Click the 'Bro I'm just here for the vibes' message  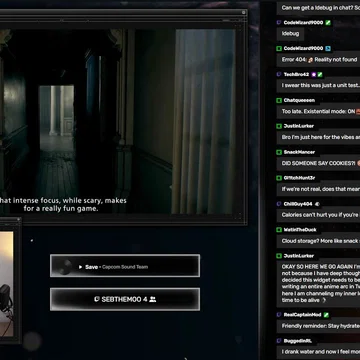tap(318, 137)
